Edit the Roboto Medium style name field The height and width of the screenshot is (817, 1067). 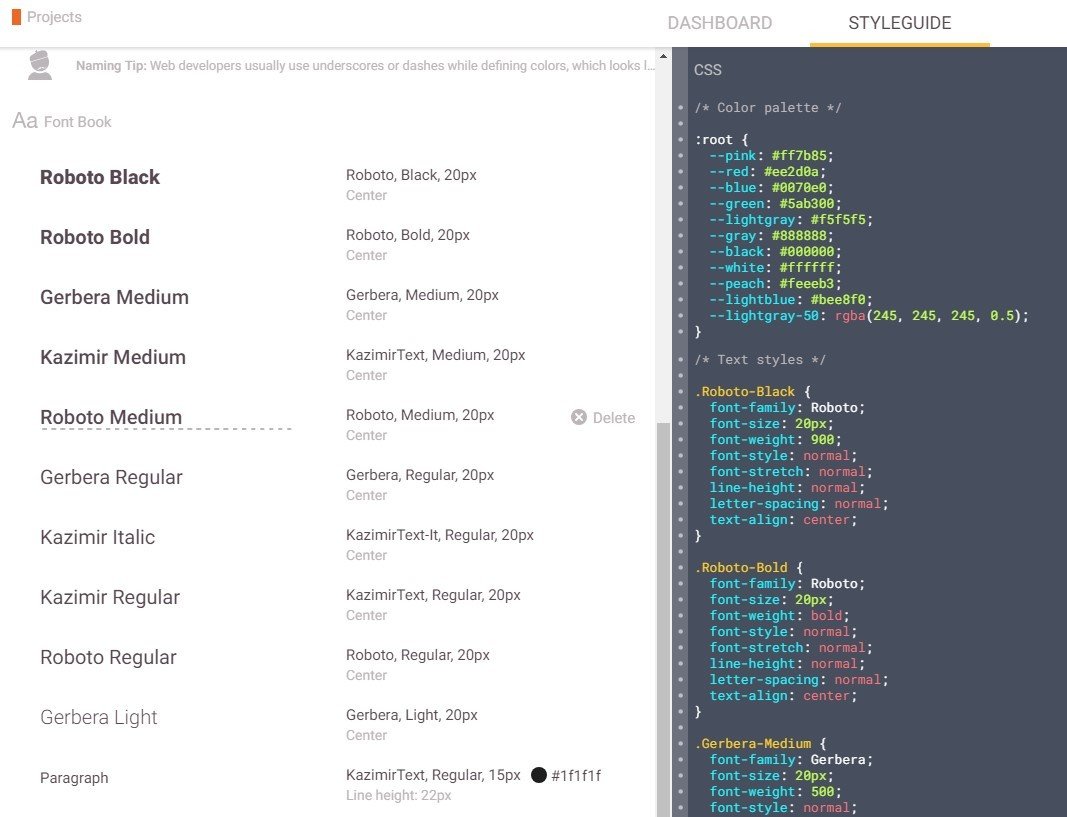pos(166,418)
